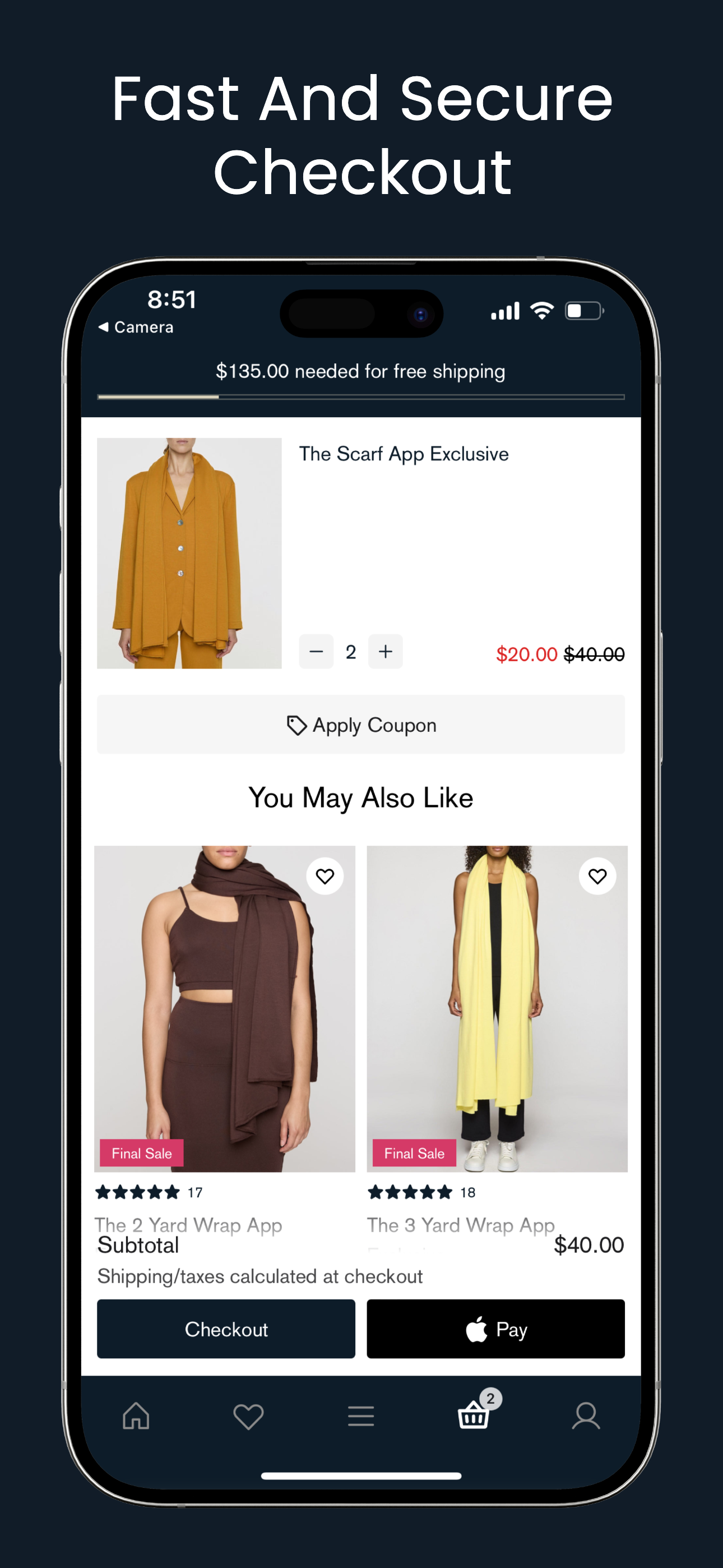Favorite the 3 Yard Wrap product

point(597,876)
